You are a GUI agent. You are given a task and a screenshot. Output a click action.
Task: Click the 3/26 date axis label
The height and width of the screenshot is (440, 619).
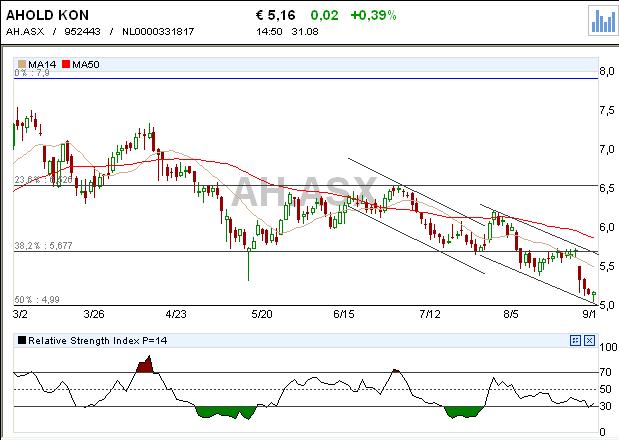94,314
